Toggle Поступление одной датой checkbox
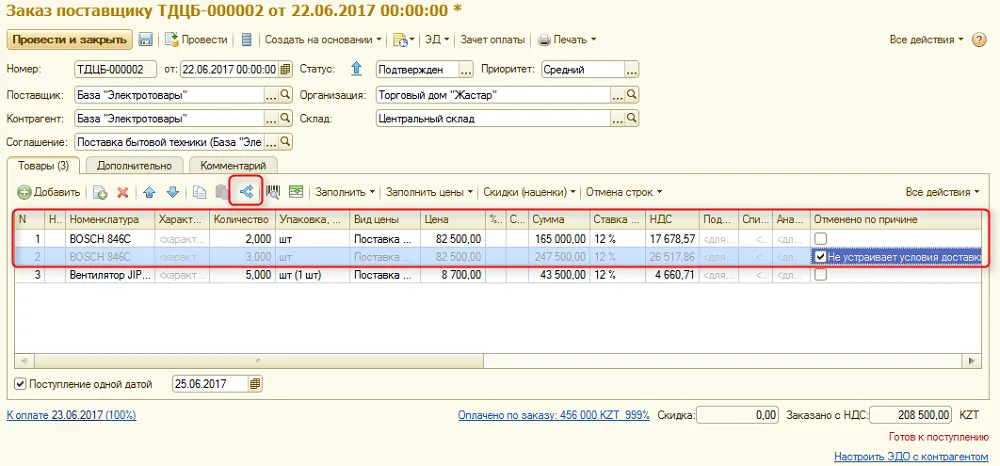 click(20, 384)
